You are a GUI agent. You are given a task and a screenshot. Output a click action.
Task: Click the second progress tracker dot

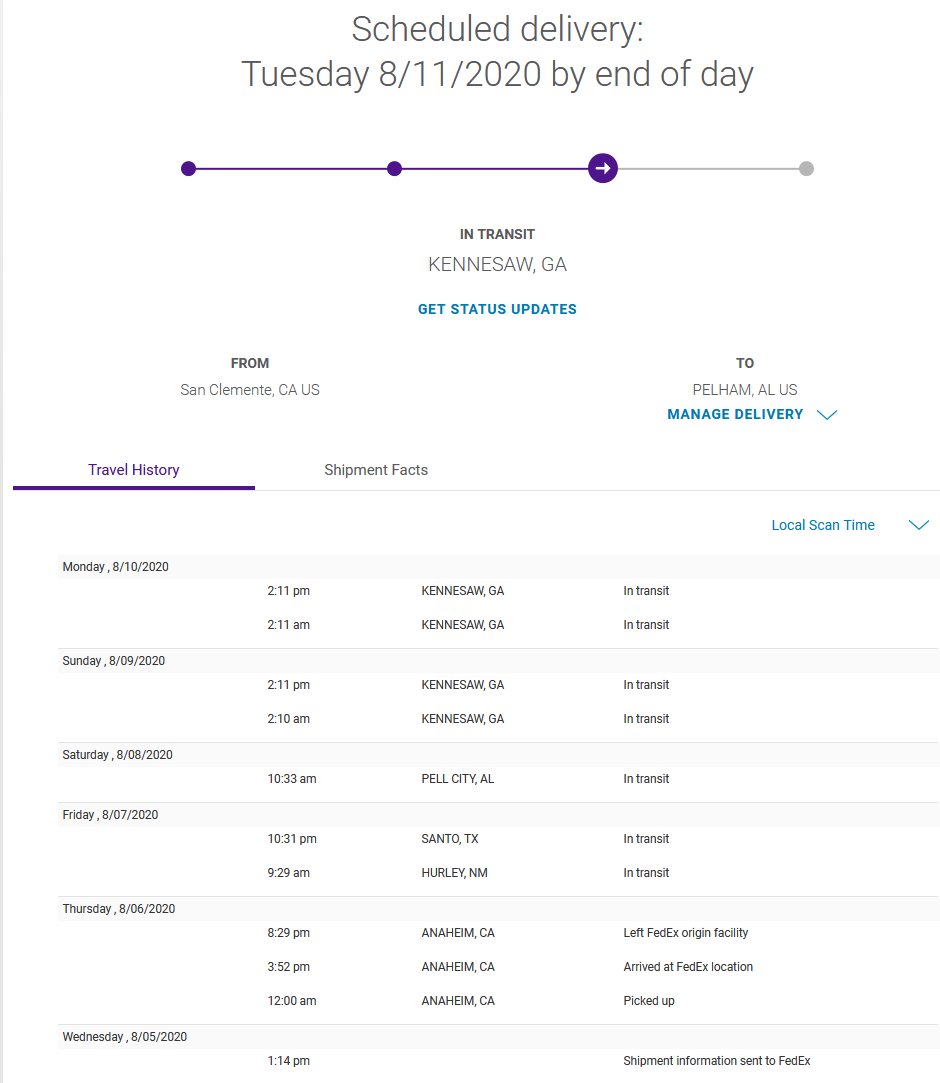pos(394,168)
